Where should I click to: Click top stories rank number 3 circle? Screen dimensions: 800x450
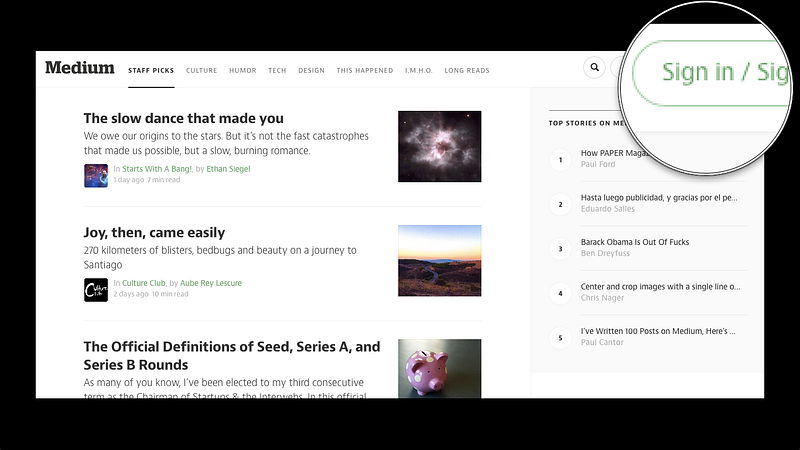pos(560,248)
